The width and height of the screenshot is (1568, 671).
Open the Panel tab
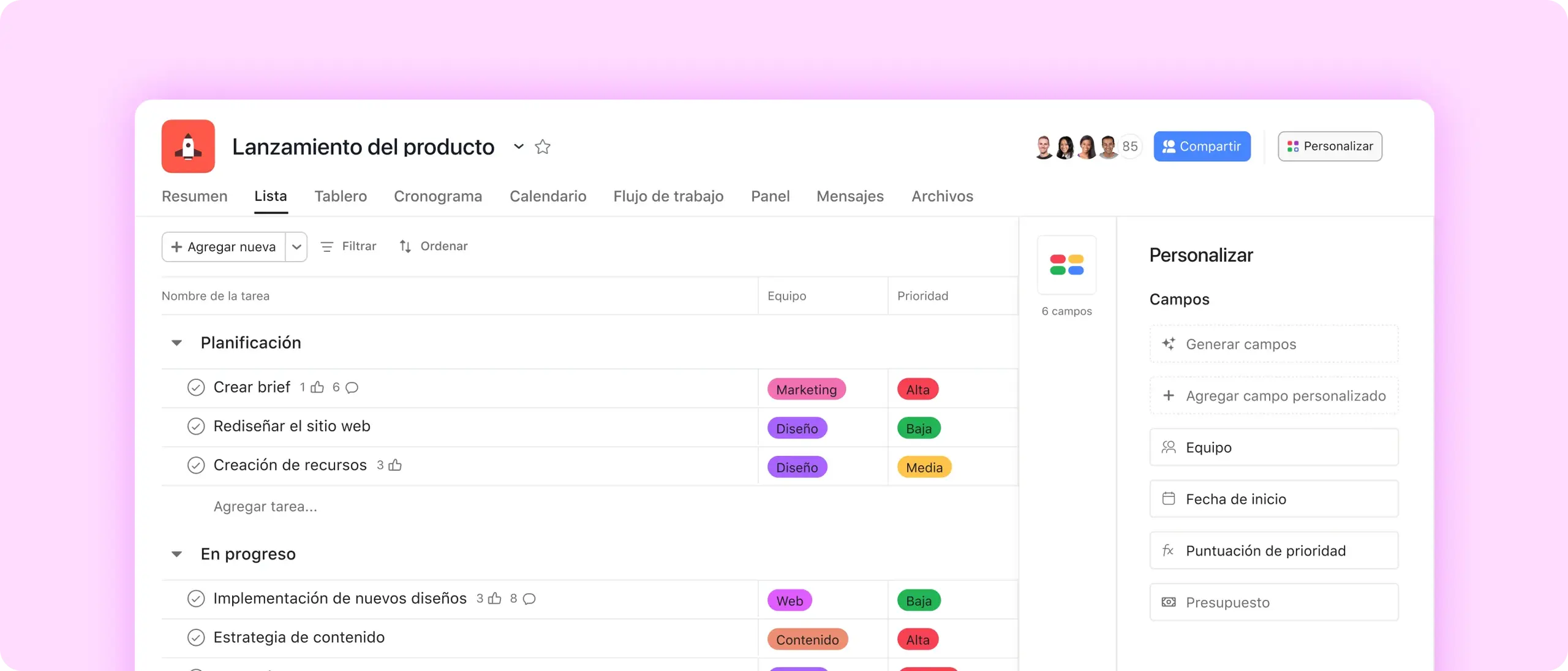tap(770, 196)
